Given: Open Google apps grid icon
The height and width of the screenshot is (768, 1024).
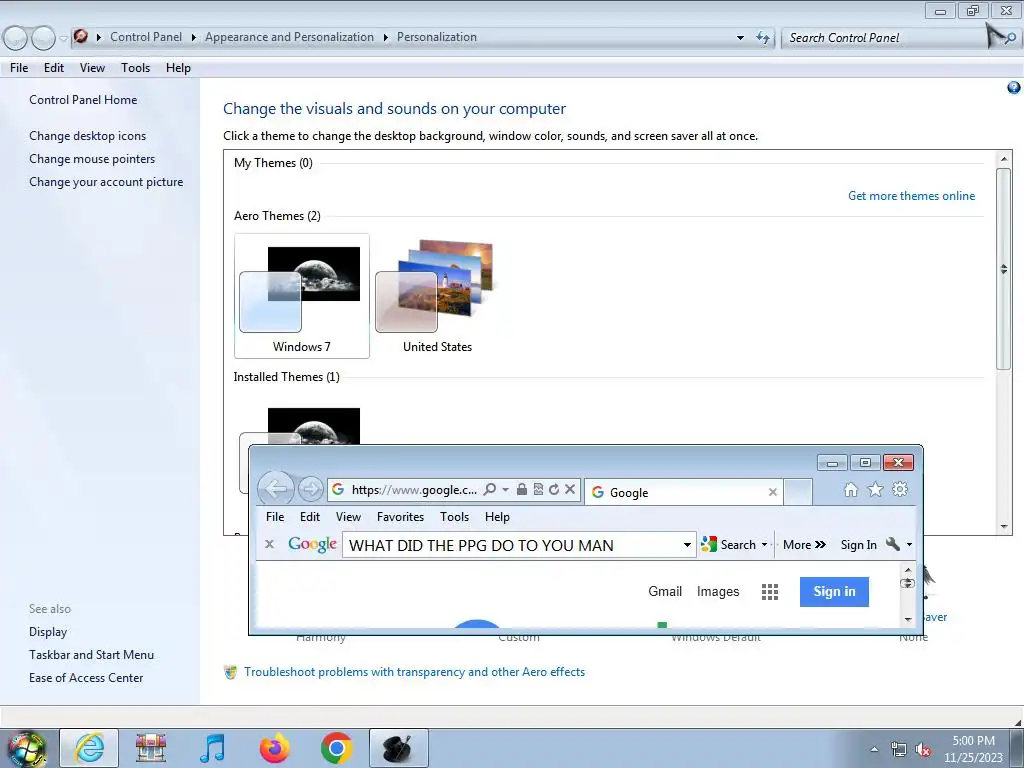Looking at the screenshot, I should 770,592.
